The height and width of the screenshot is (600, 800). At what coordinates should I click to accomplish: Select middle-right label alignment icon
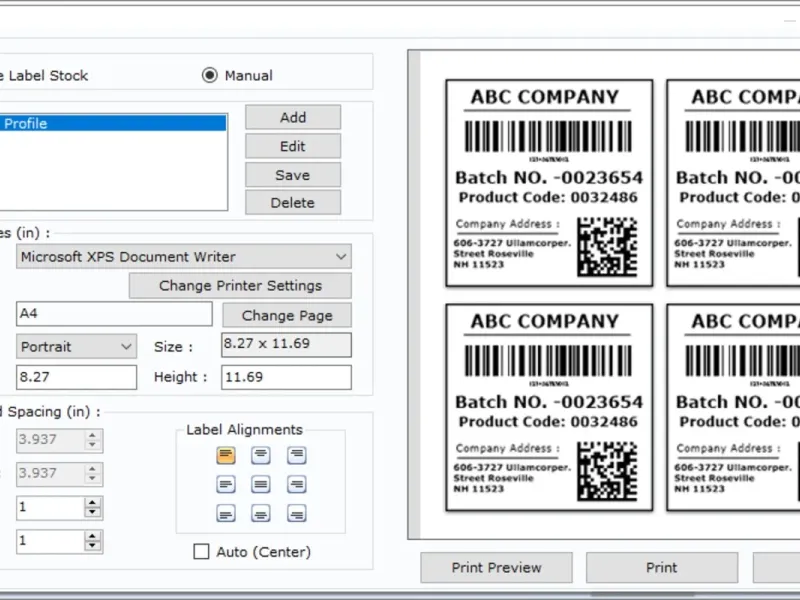(296, 484)
